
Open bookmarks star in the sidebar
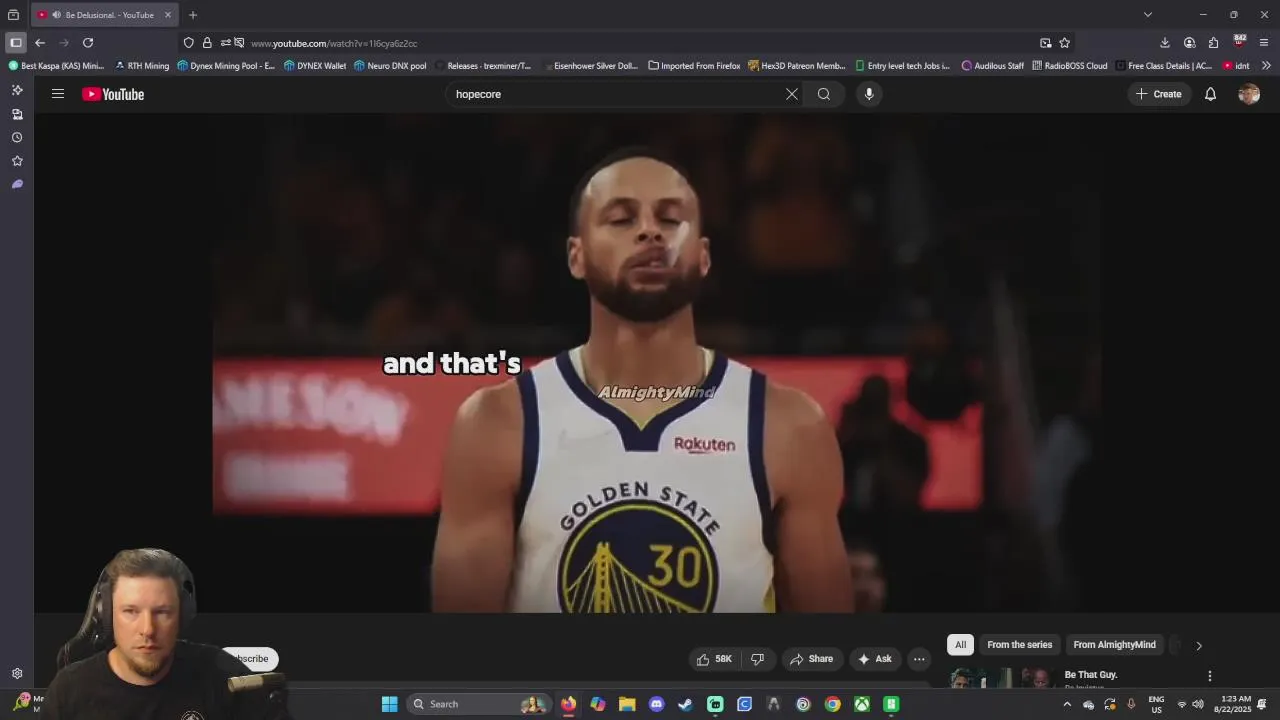[x=17, y=161]
